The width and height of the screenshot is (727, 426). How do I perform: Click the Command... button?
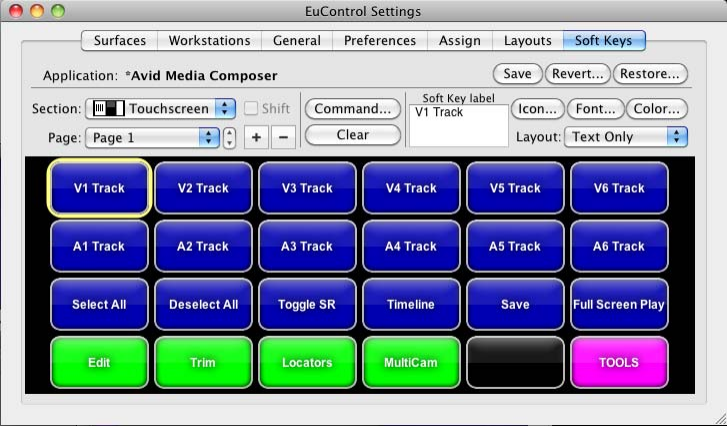(353, 108)
